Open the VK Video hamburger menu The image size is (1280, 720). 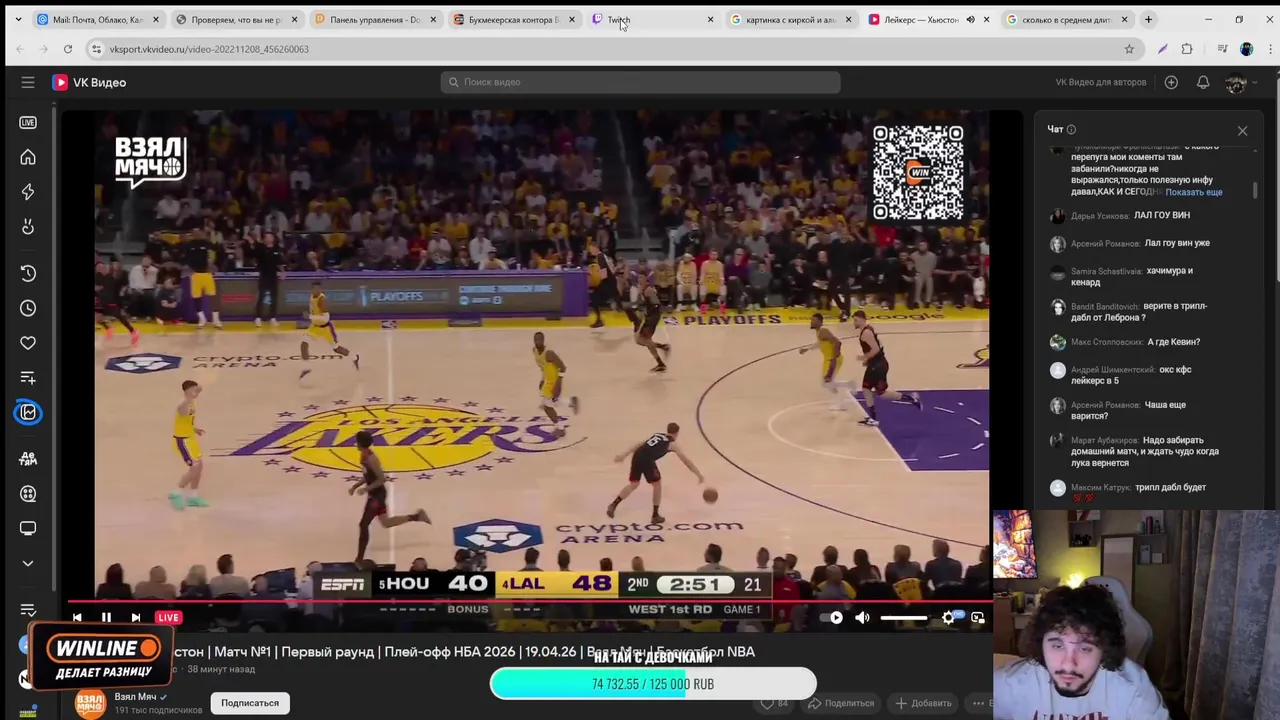click(28, 82)
